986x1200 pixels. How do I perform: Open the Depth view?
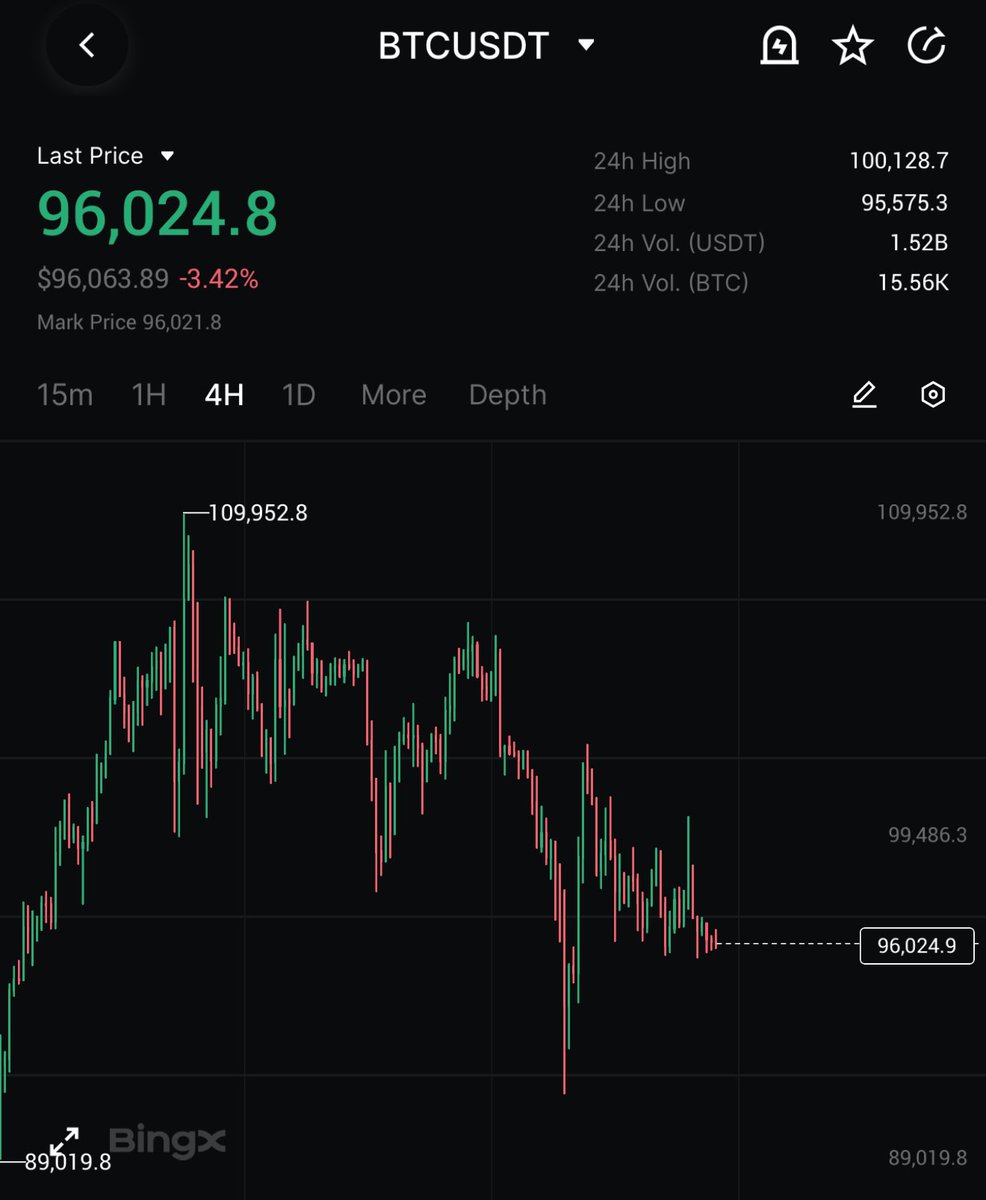[x=507, y=395]
